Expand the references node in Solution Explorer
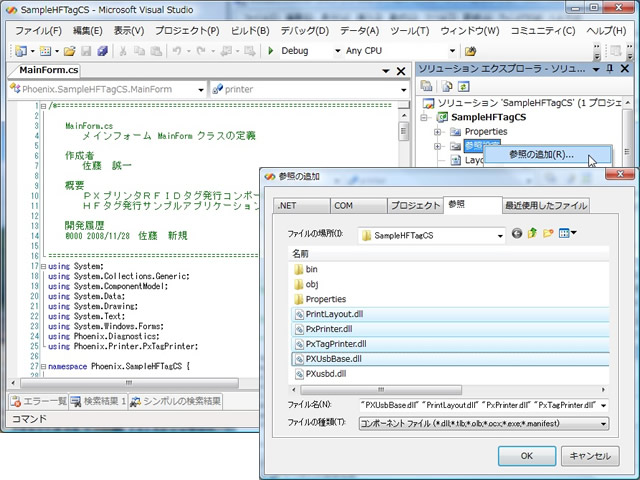 point(437,146)
